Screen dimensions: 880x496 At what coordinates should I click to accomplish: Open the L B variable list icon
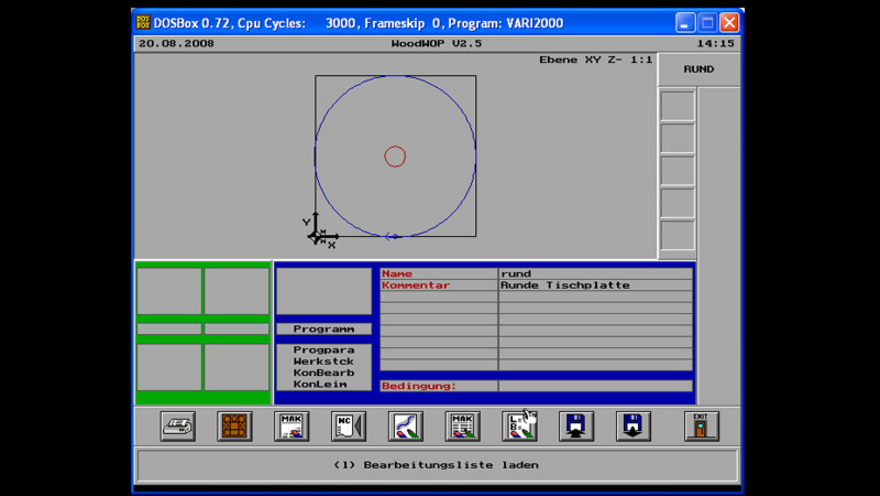pyautogui.click(x=520, y=426)
